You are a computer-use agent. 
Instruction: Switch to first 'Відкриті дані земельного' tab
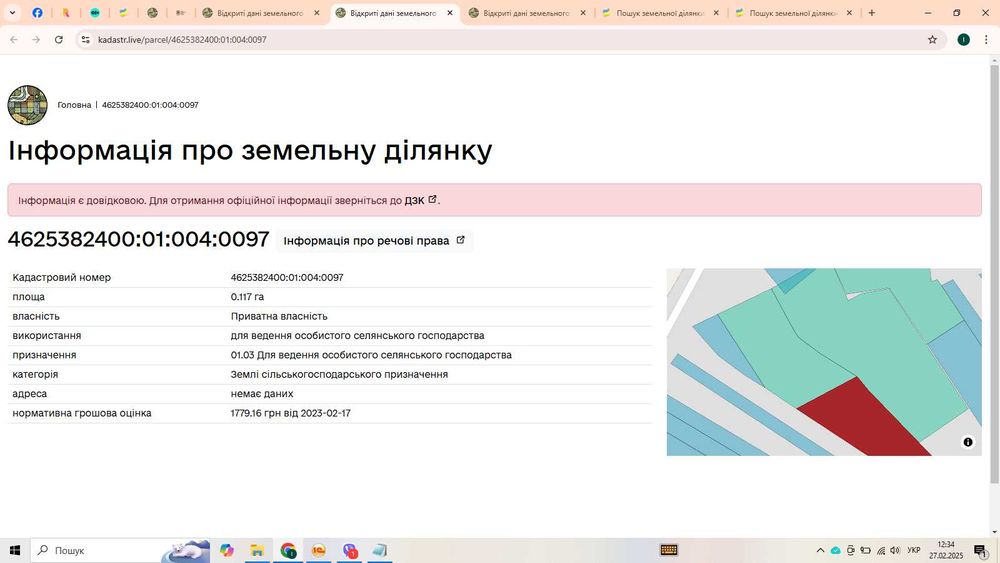click(260, 13)
